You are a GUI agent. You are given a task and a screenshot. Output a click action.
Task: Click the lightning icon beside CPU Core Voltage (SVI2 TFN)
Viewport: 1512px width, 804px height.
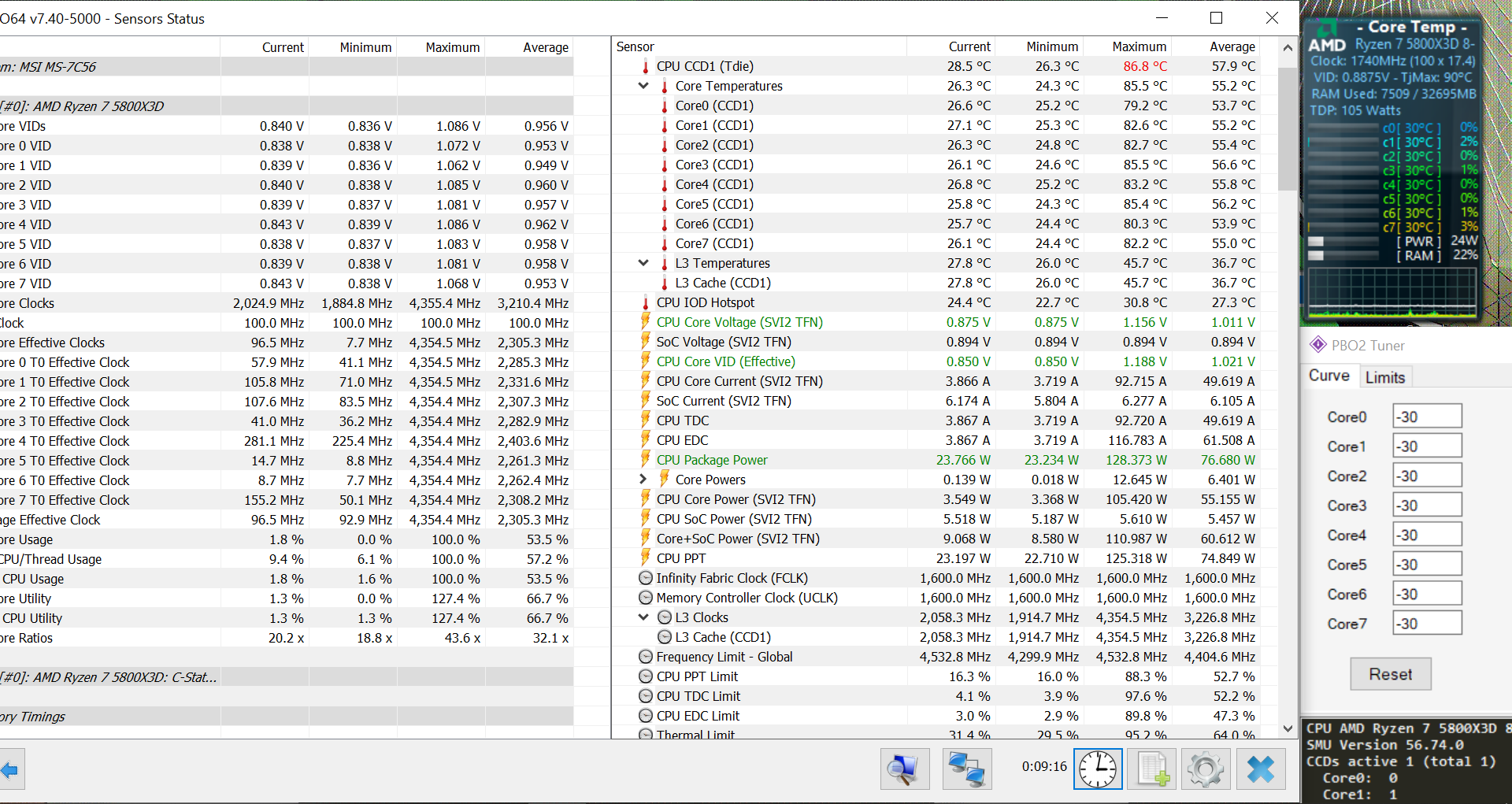coord(646,322)
